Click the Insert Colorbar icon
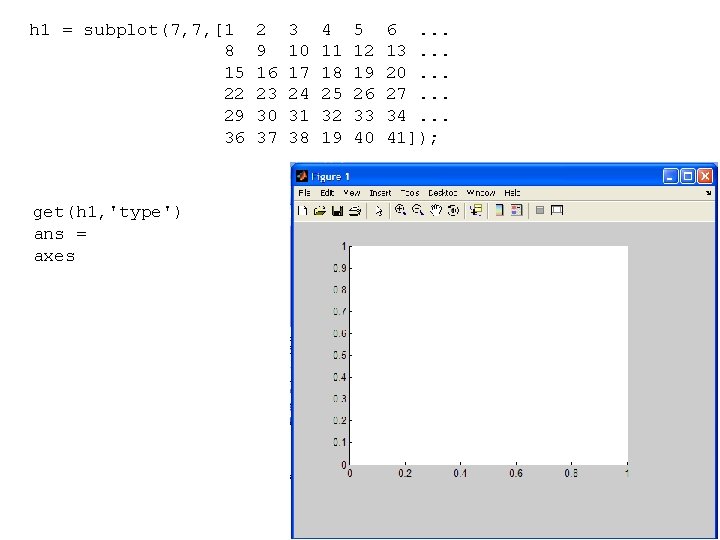The width and height of the screenshot is (720, 540). (x=499, y=210)
